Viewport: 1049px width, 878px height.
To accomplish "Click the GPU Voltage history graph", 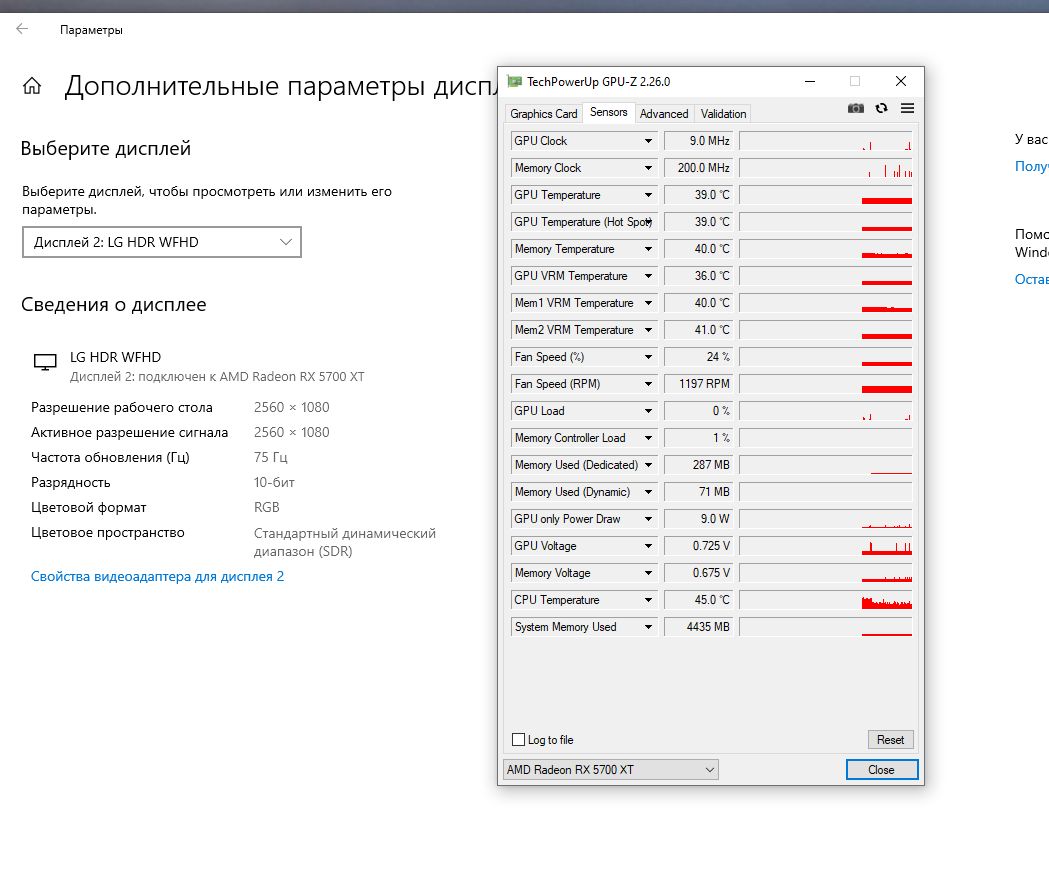I will coord(826,546).
